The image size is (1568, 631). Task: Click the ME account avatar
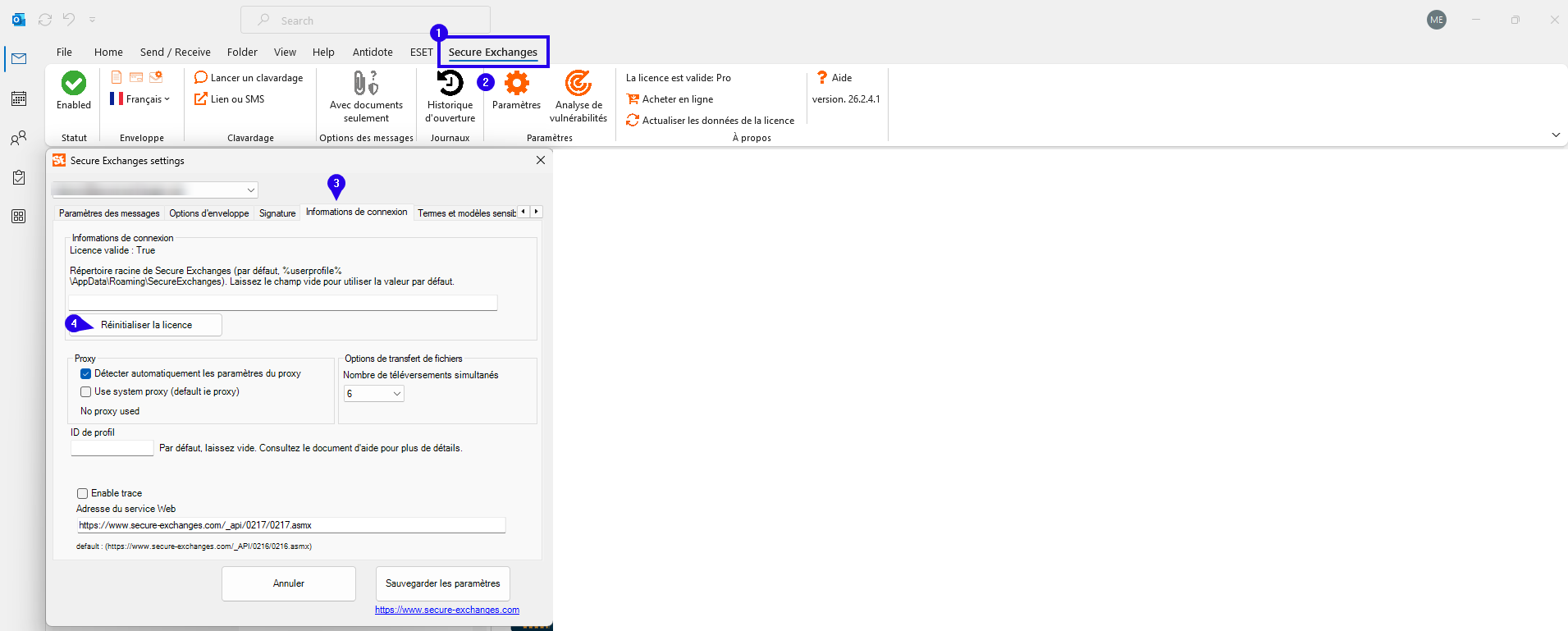pyautogui.click(x=1437, y=20)
